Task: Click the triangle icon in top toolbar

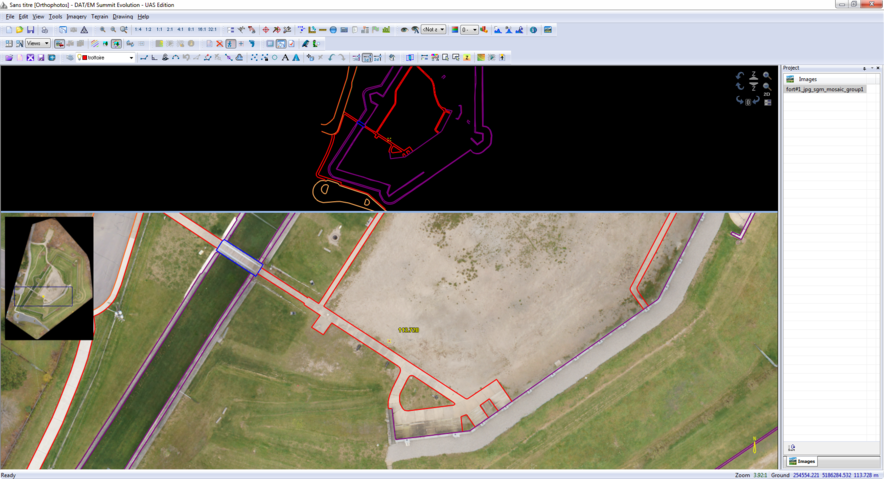Action: point(84,30)
